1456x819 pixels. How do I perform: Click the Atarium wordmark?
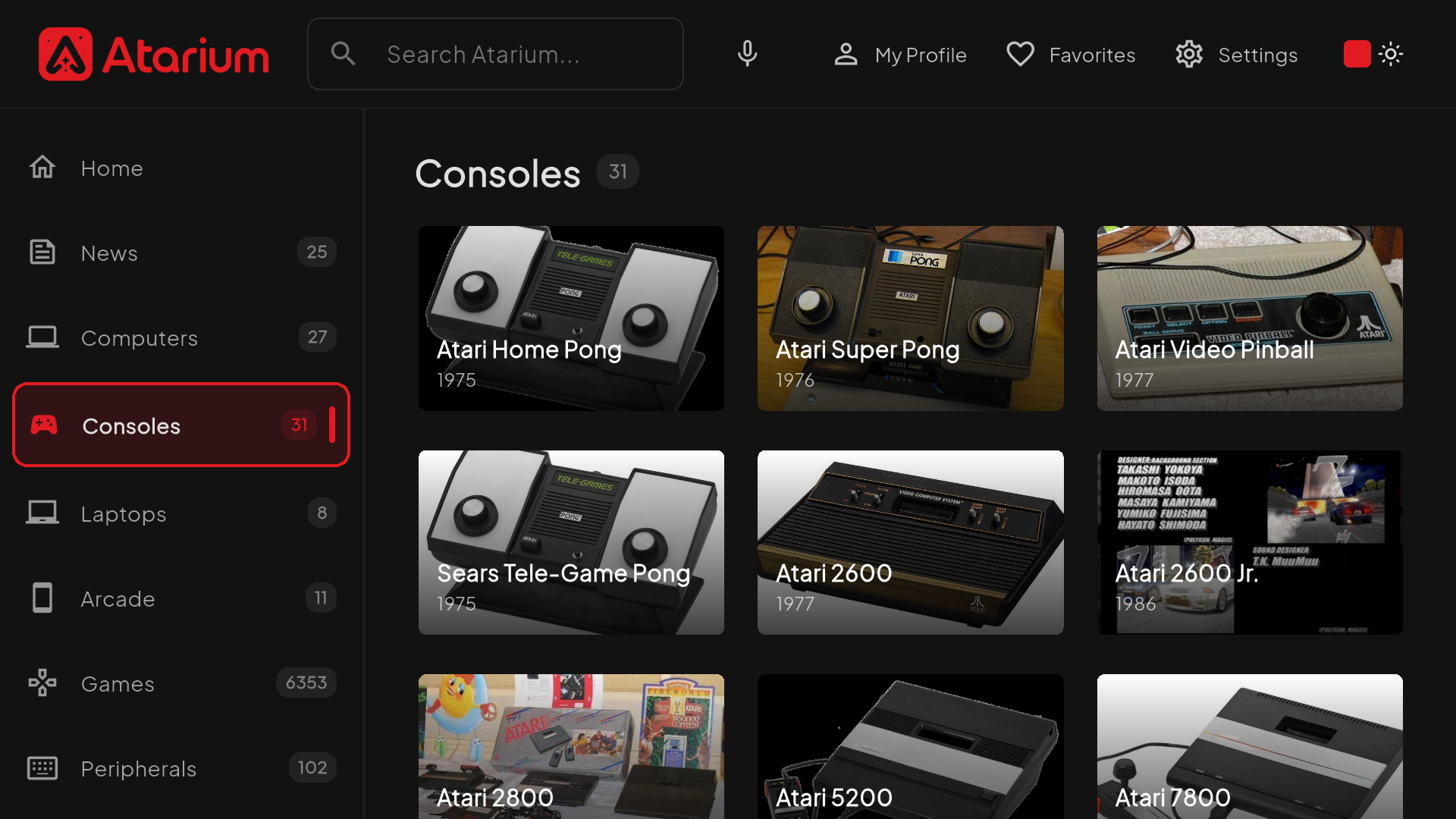pos(186,55)
